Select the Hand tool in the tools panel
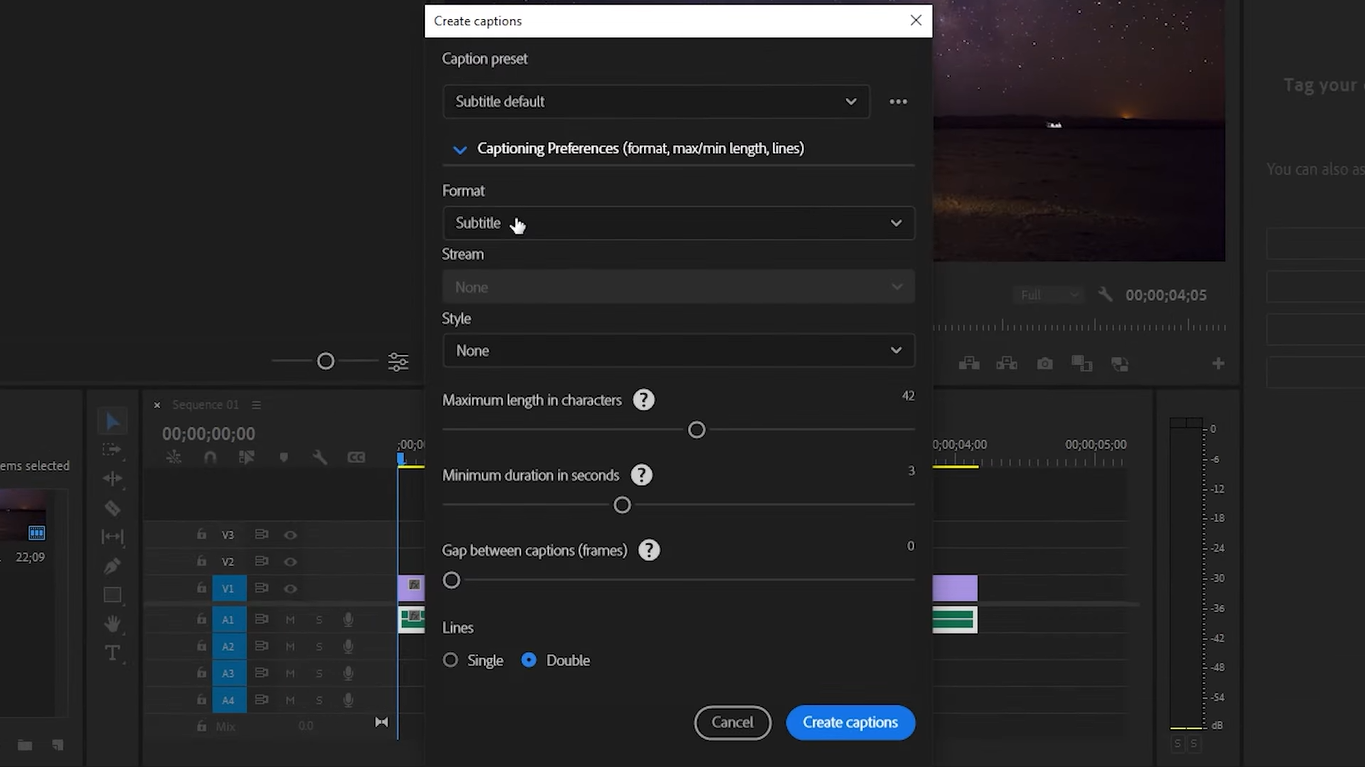The height and width of the screenshot is (767, 1365). [112, 624]
